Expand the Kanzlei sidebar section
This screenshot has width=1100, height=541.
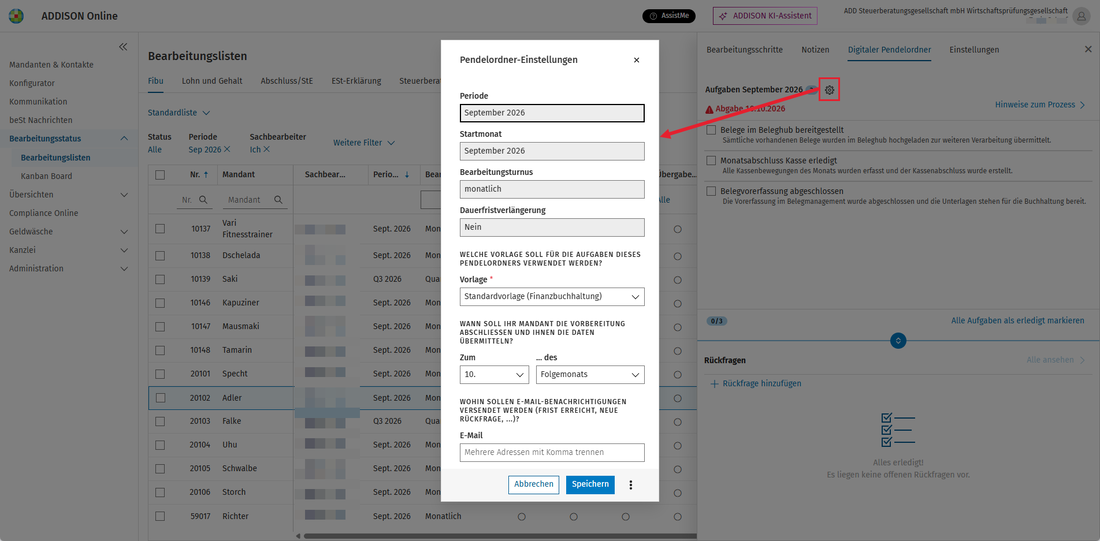point(124,250)
